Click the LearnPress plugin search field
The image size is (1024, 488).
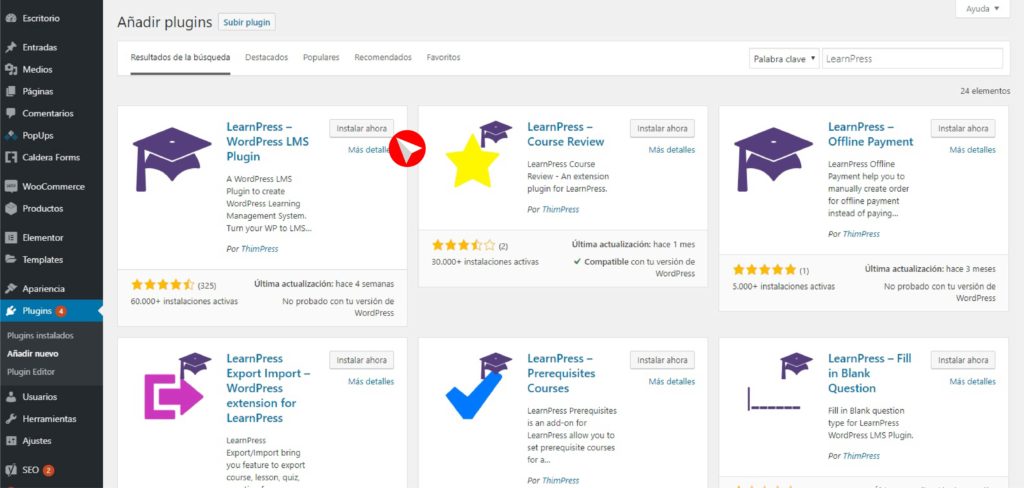click(x=912, y=59)
